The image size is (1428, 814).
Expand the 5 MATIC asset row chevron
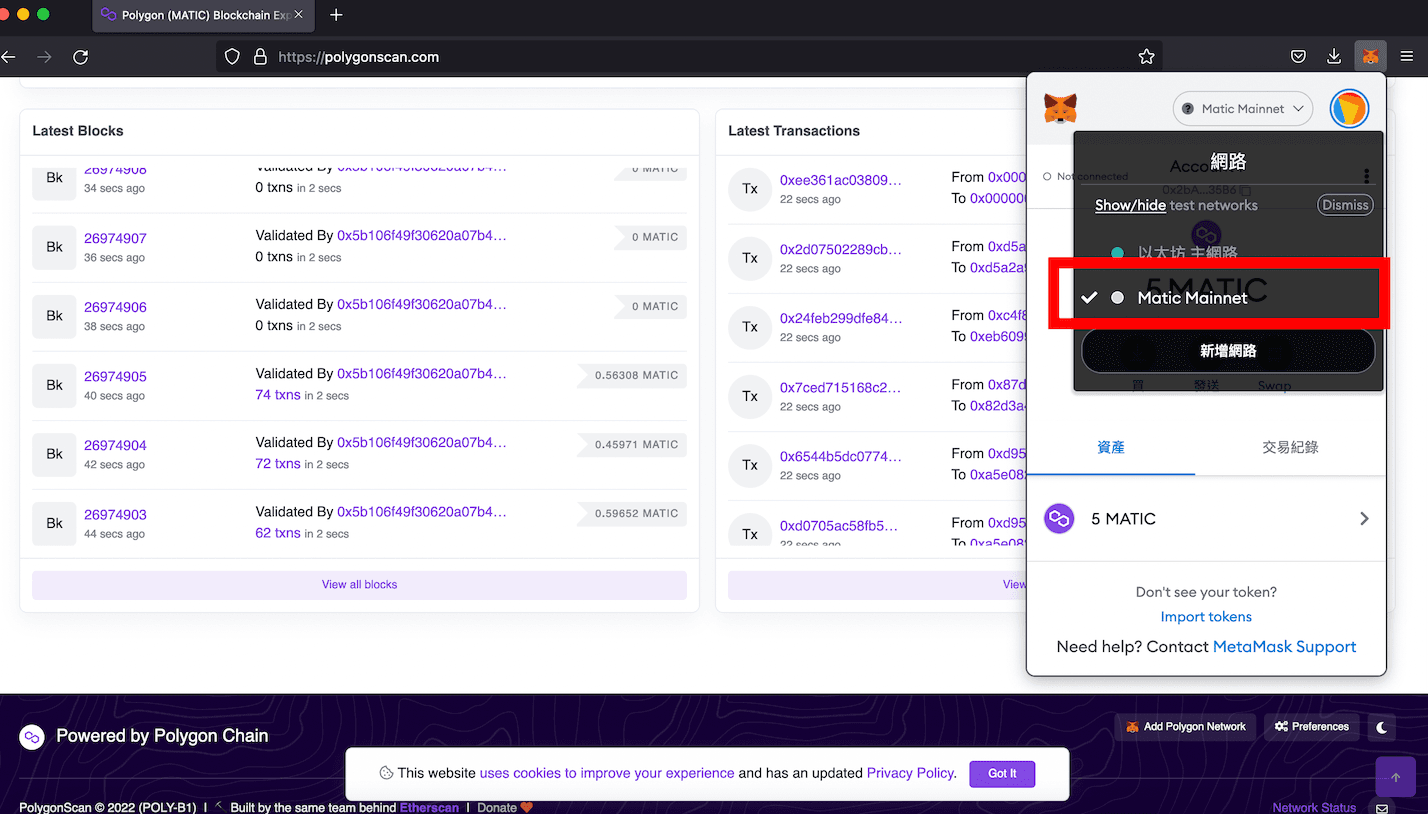click(x=1364, y=519)
